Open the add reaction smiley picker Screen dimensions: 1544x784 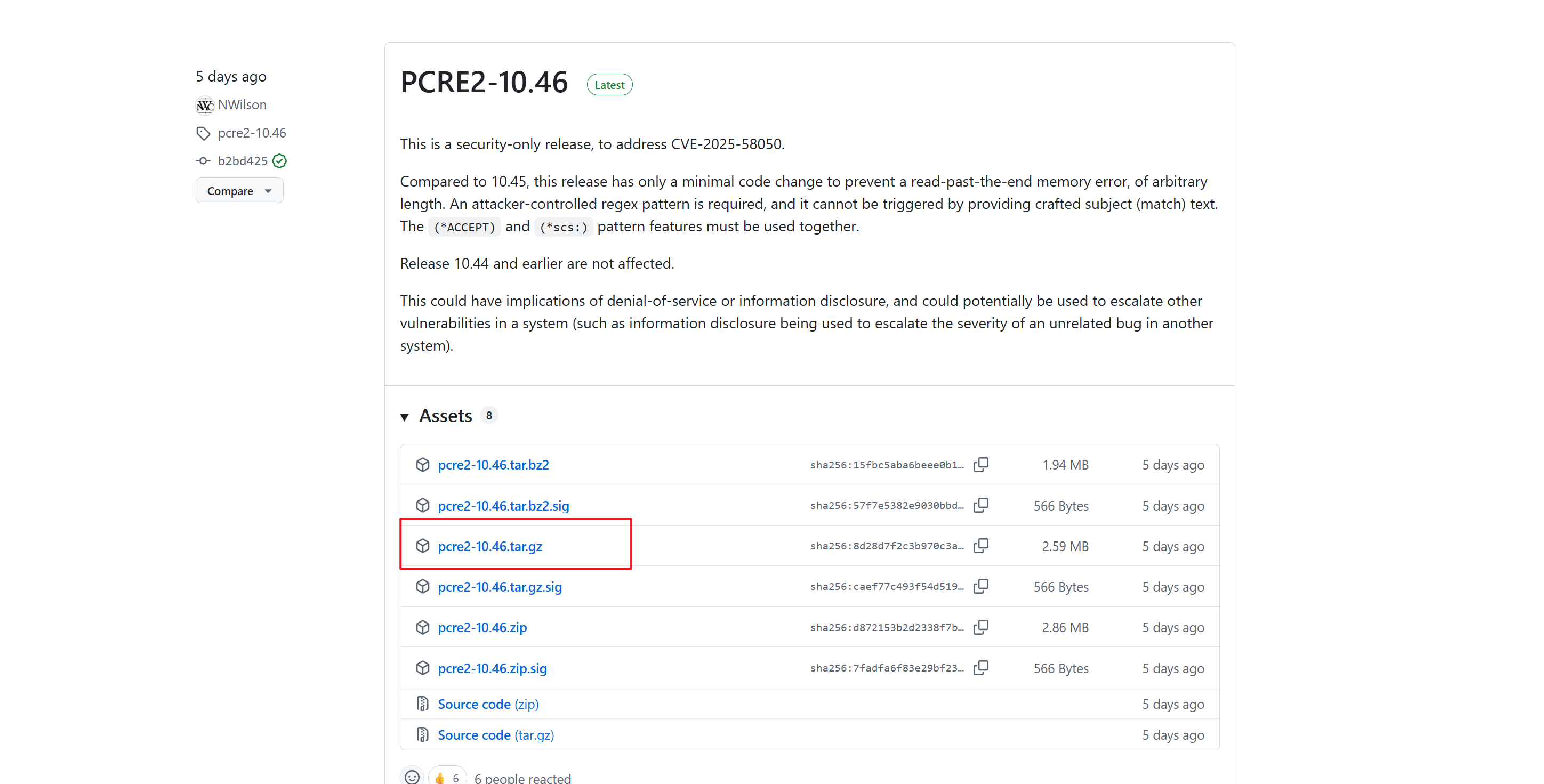[412, 777]
